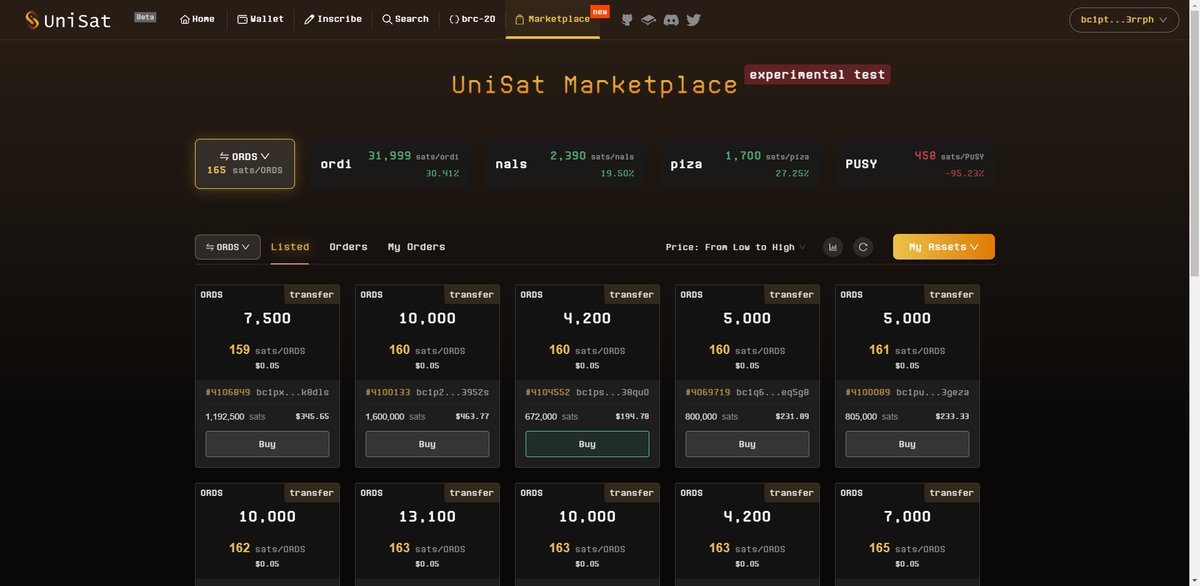
Task: Open the UniSat GitHub icon link
Action: [x=627, y=19]
